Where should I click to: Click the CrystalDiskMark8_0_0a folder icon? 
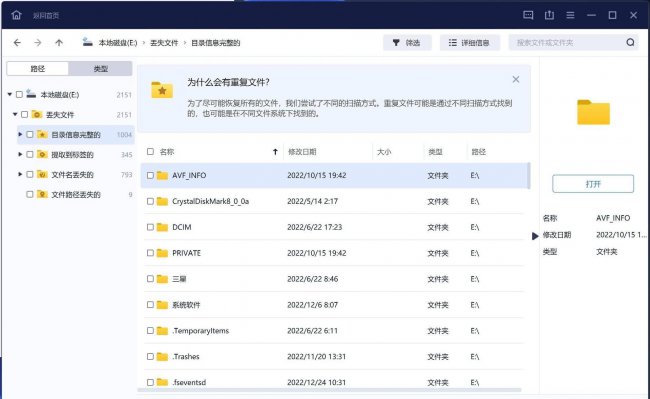[x=162, y=201]
